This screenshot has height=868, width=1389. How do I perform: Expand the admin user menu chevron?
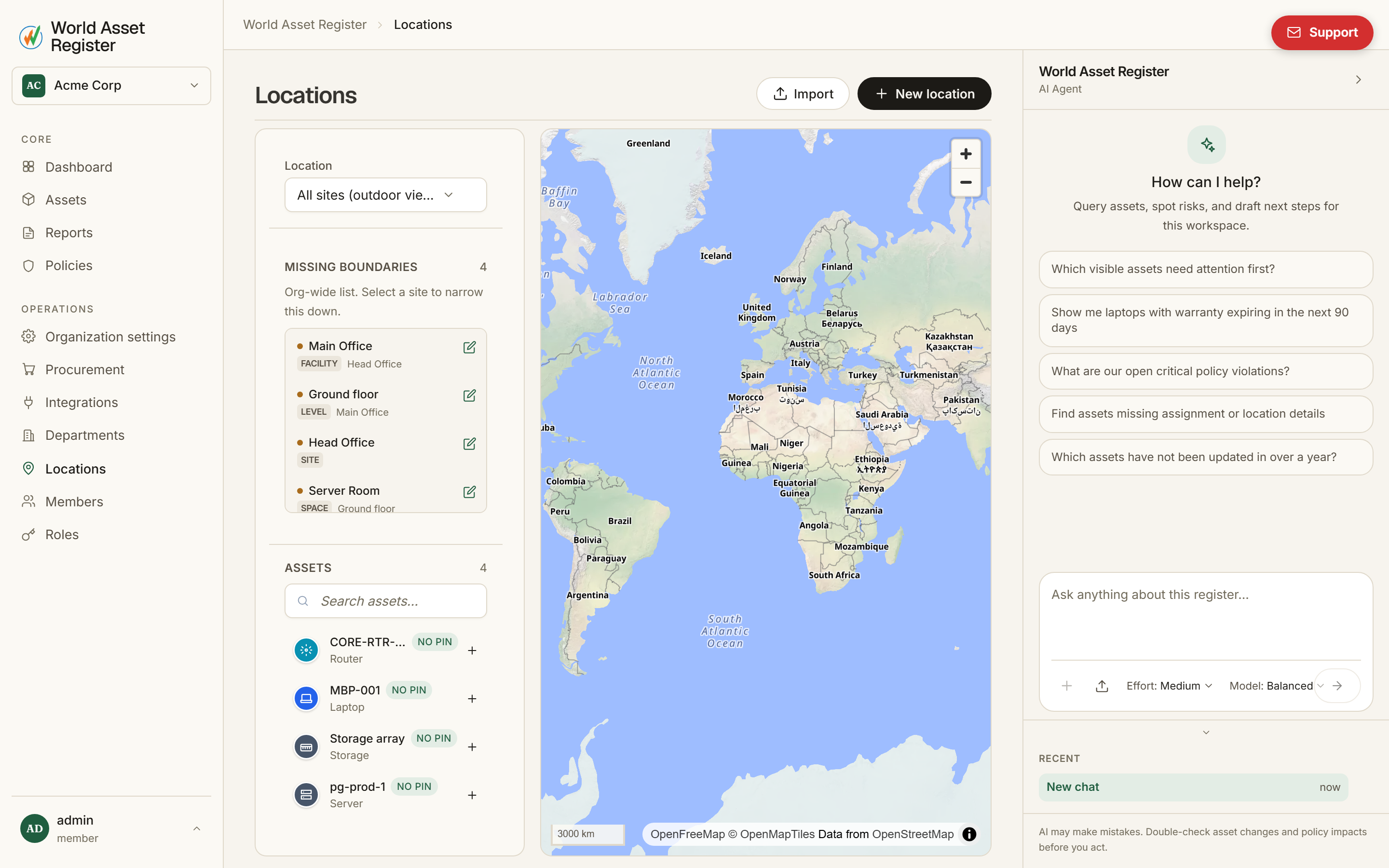[196, 828]
